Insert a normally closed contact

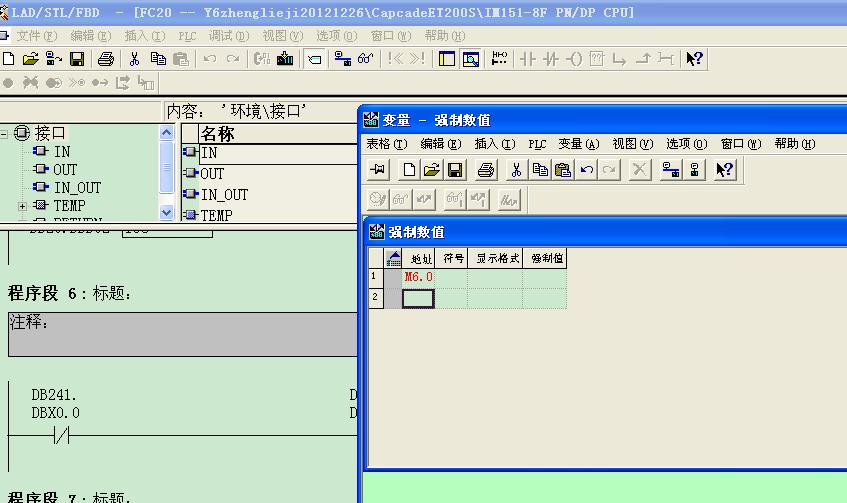tap(551, 59)
